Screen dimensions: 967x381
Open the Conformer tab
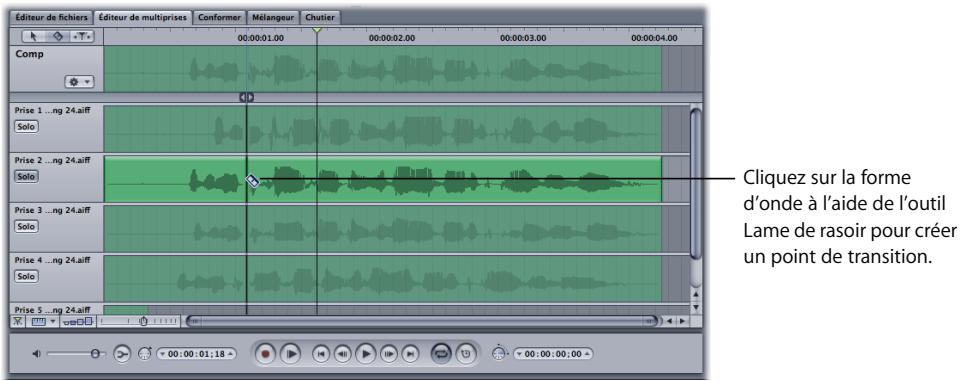219,17
